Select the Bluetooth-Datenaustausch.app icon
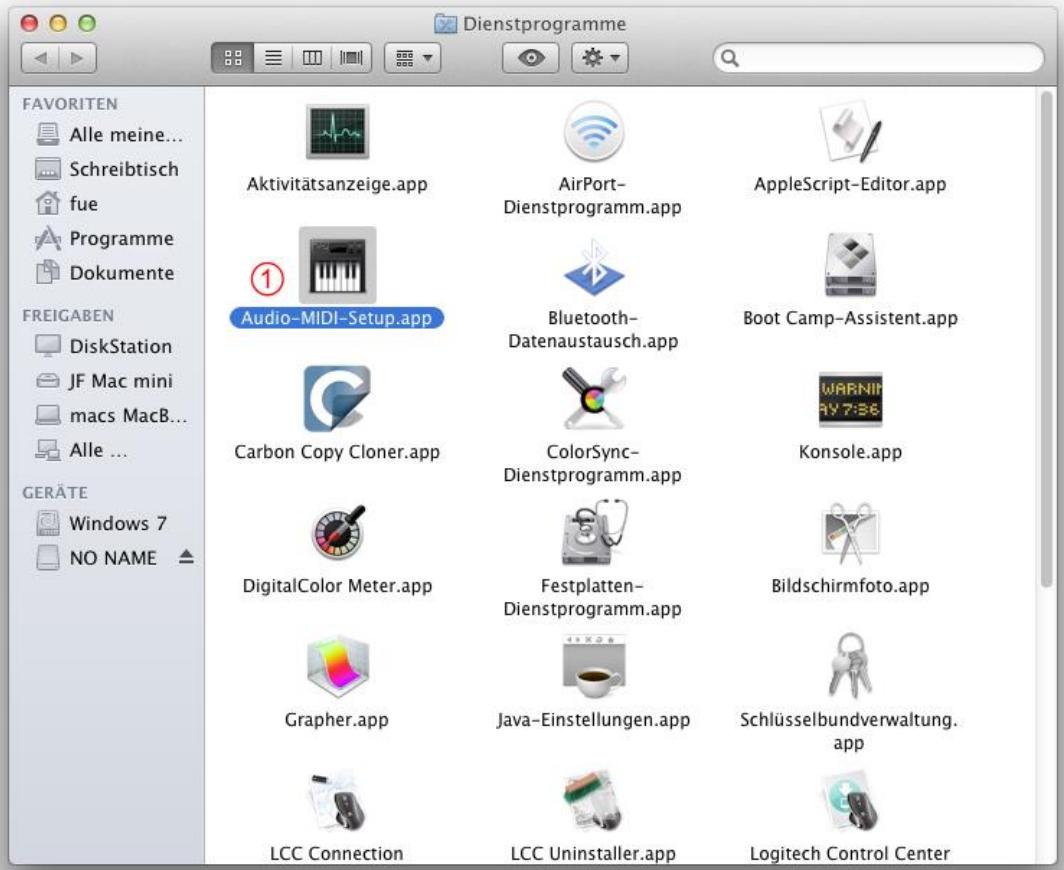 tap(594, 267)
